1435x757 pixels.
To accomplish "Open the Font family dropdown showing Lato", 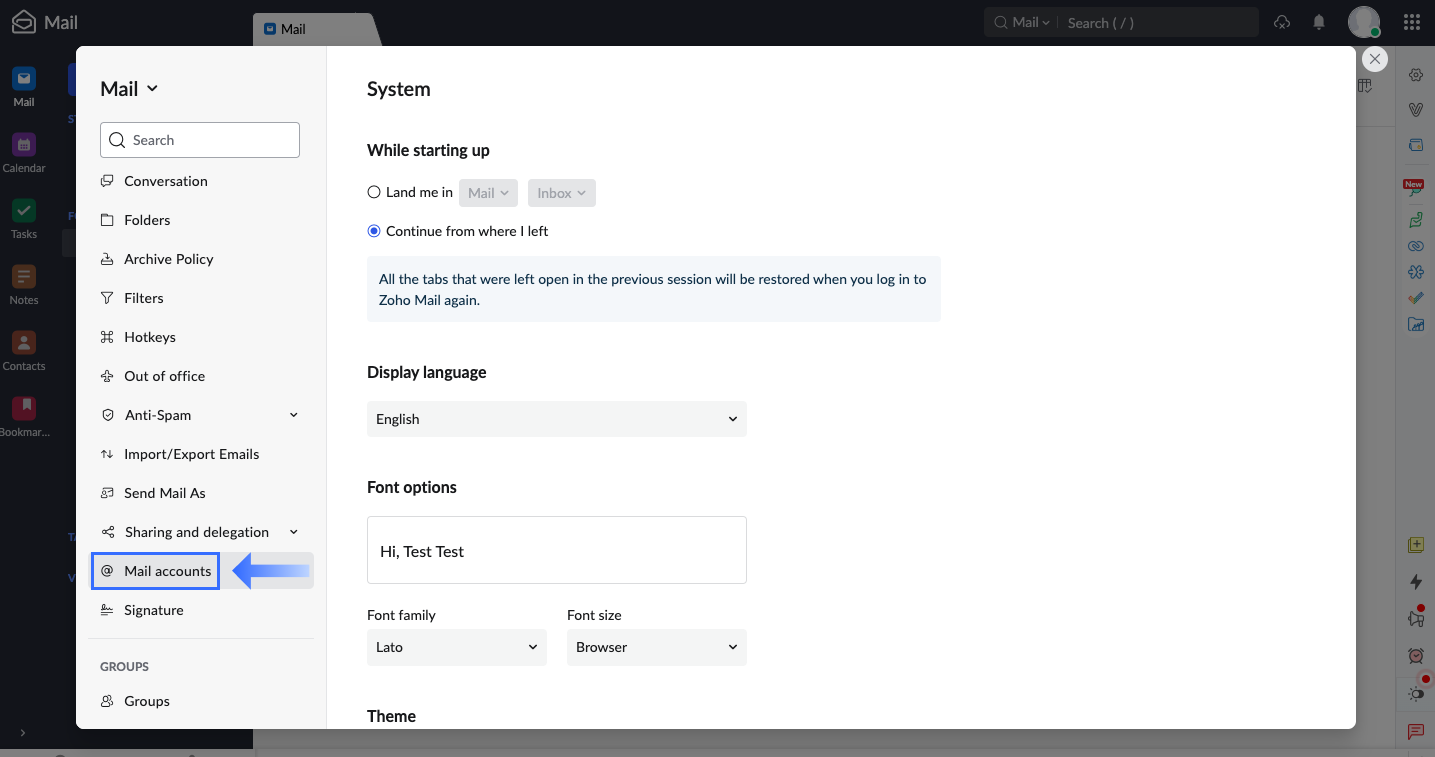I will [456, 647].
